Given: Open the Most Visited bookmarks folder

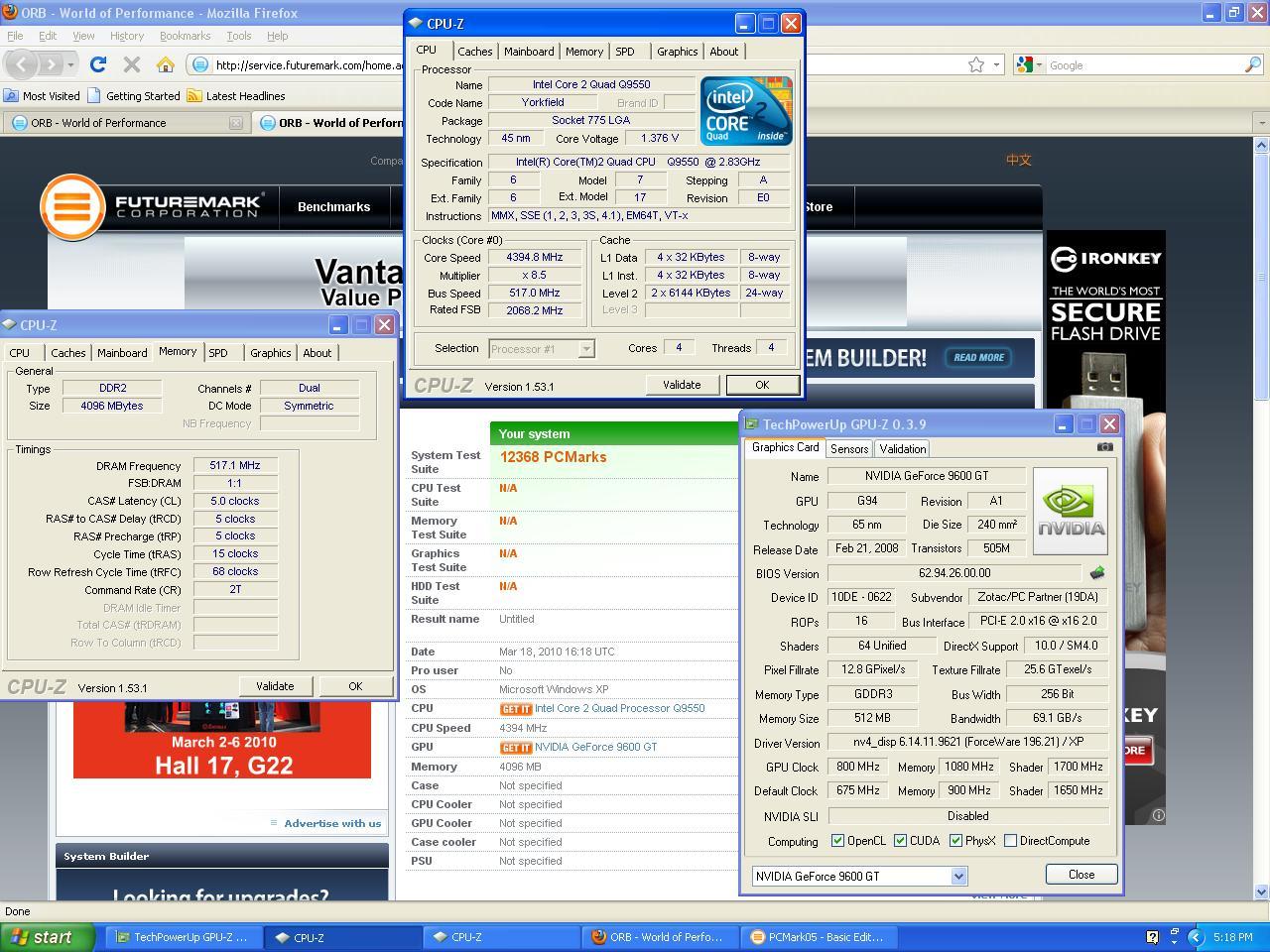Looking at the screenshot, I should pyautogui.click(x=42, y=96).
